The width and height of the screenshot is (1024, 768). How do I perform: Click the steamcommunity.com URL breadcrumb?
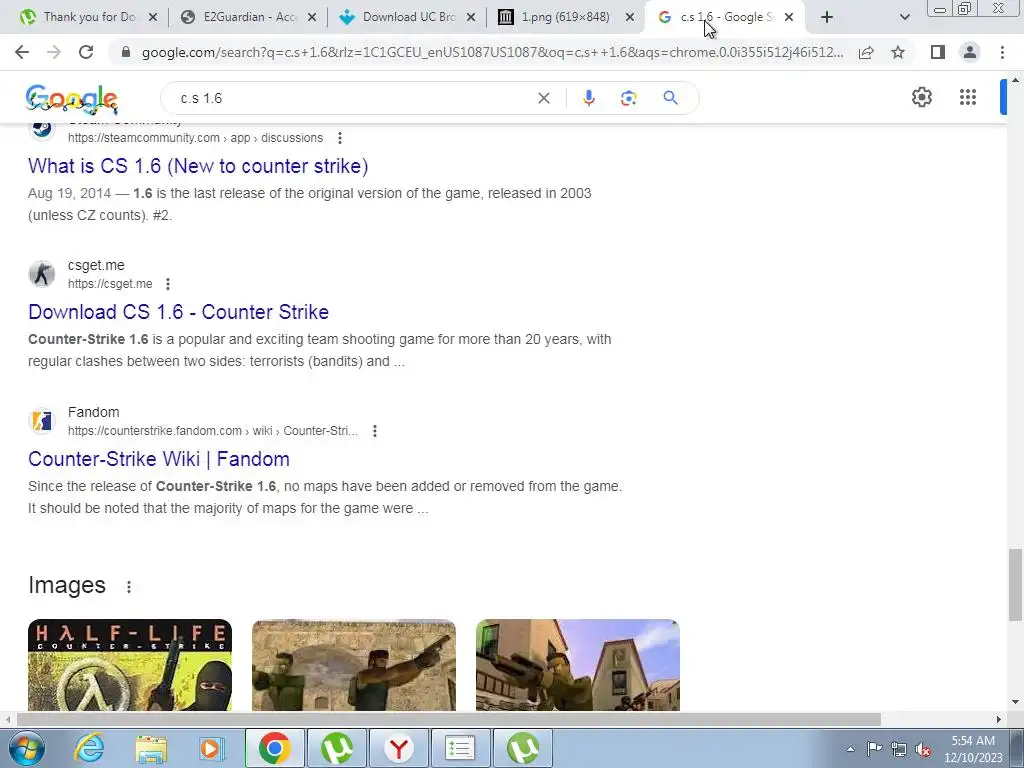(195, 138)
